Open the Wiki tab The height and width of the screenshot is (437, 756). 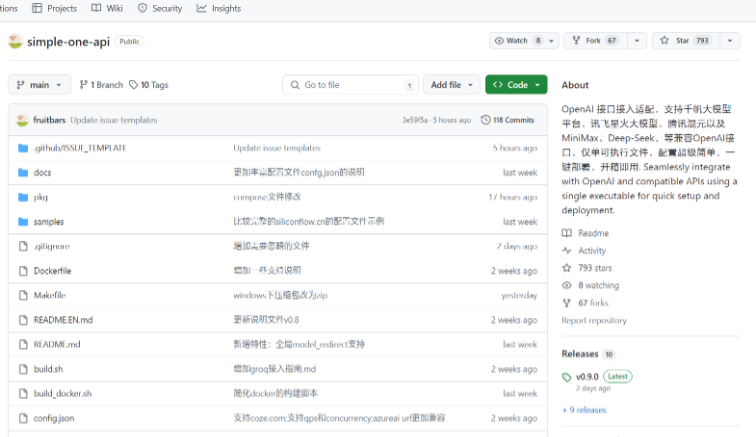[107, 8]
